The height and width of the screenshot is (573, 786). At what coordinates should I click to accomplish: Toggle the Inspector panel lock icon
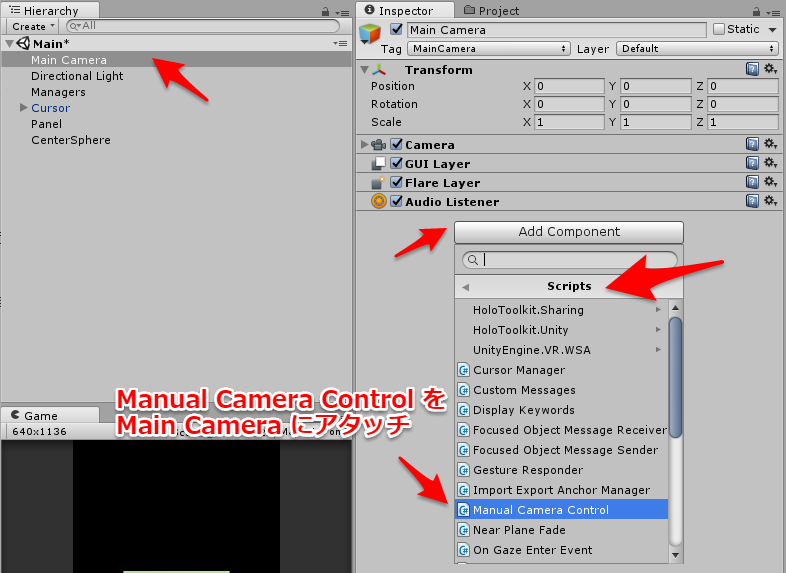756,11
